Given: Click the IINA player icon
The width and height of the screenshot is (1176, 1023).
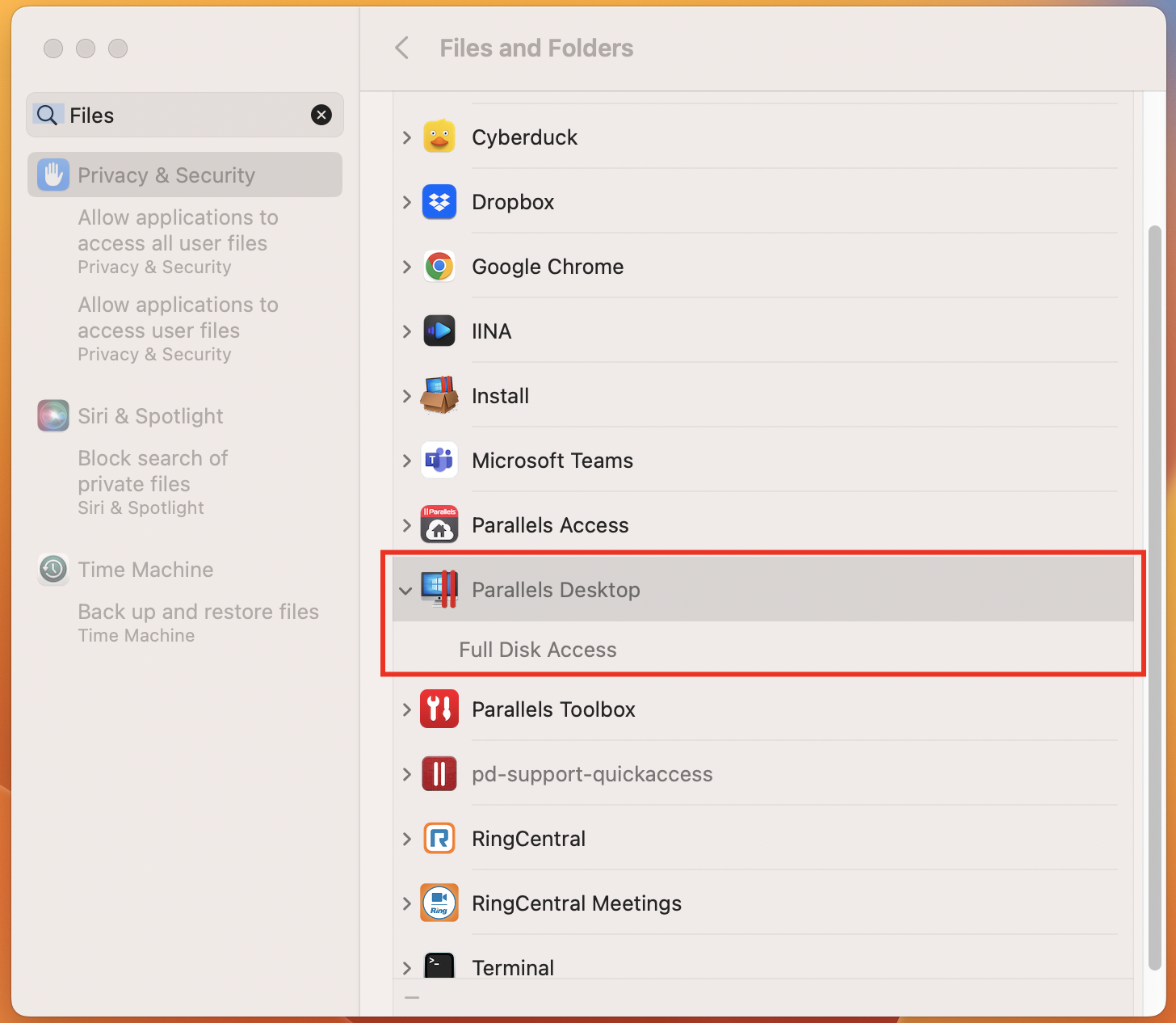Looking at the screenshot, I should 439,330.
